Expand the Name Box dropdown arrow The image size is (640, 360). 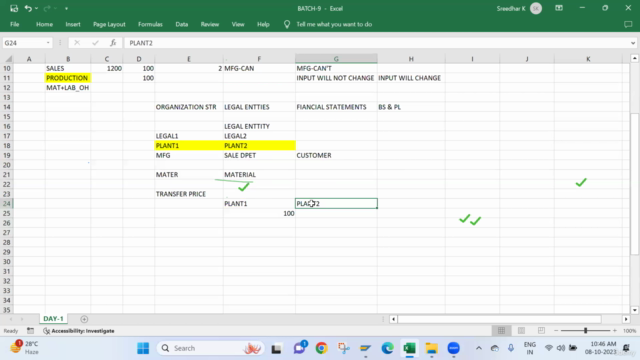click(48, 43)
